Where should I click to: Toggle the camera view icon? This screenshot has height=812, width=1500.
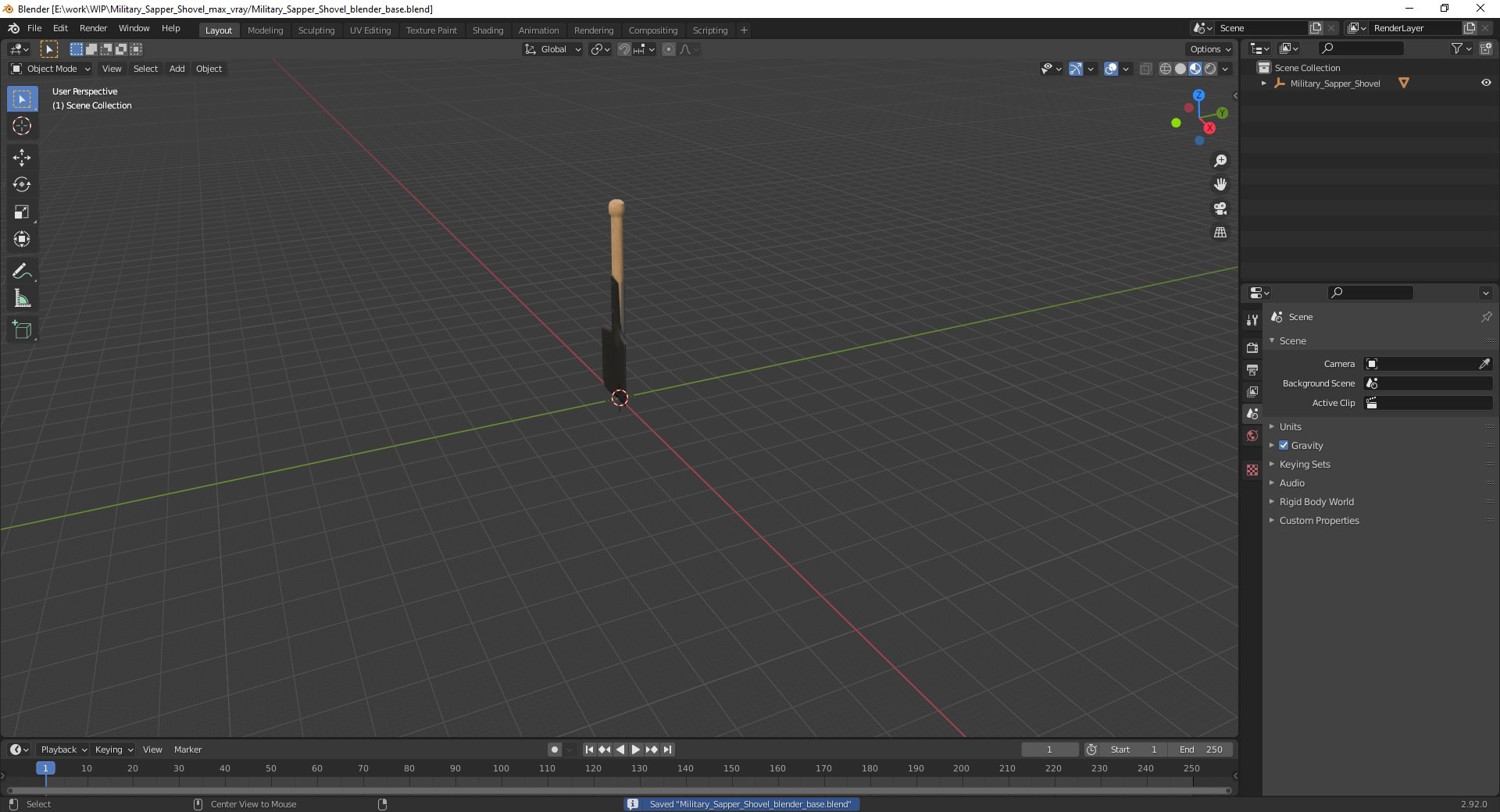[1220, 208]
